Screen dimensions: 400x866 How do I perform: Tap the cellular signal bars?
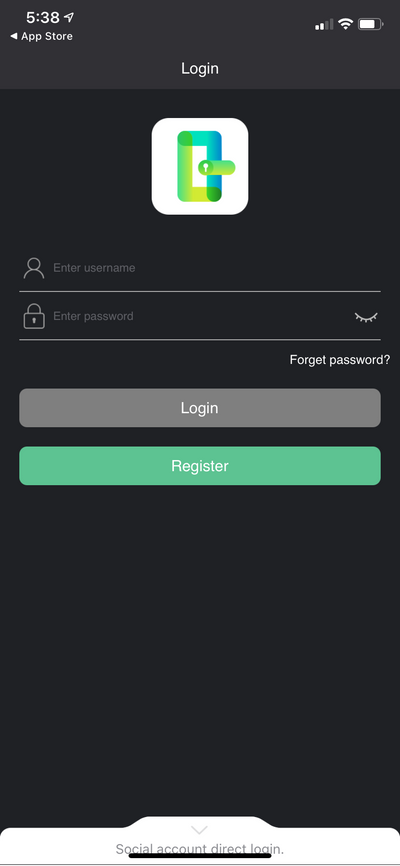(324, 24)
